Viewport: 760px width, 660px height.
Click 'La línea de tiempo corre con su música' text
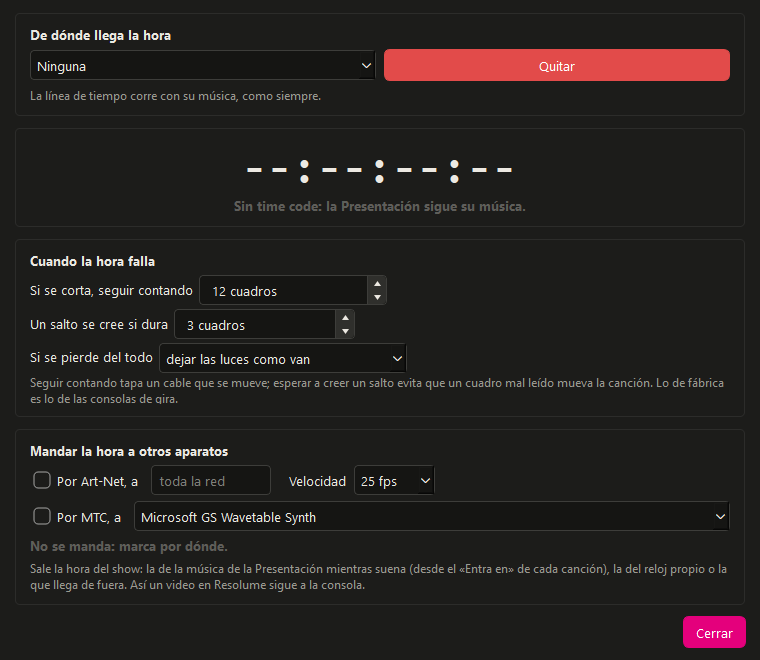click(175, 96)
